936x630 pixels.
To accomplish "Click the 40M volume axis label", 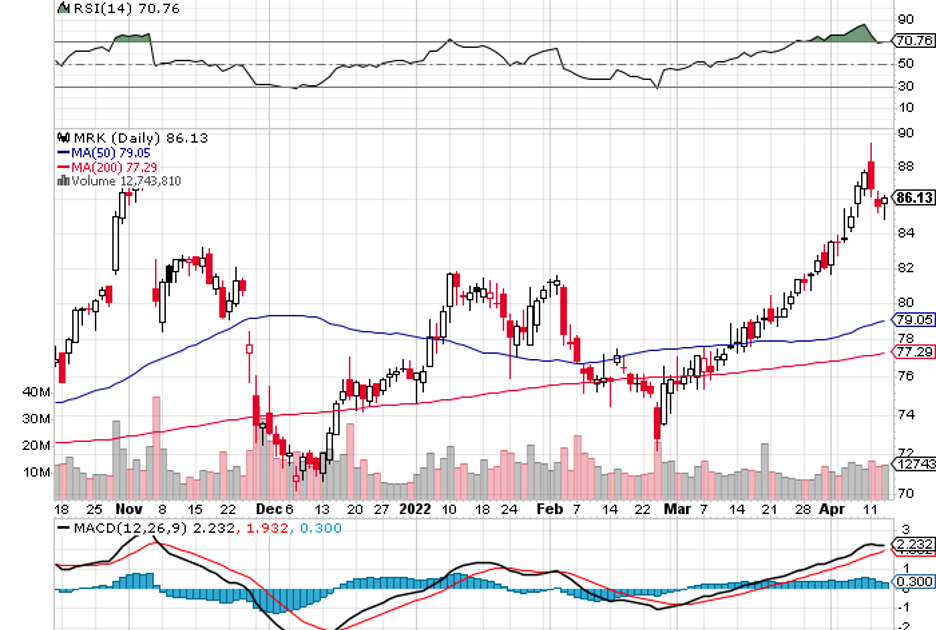I will pyautogui.click(x=36, y=392).
